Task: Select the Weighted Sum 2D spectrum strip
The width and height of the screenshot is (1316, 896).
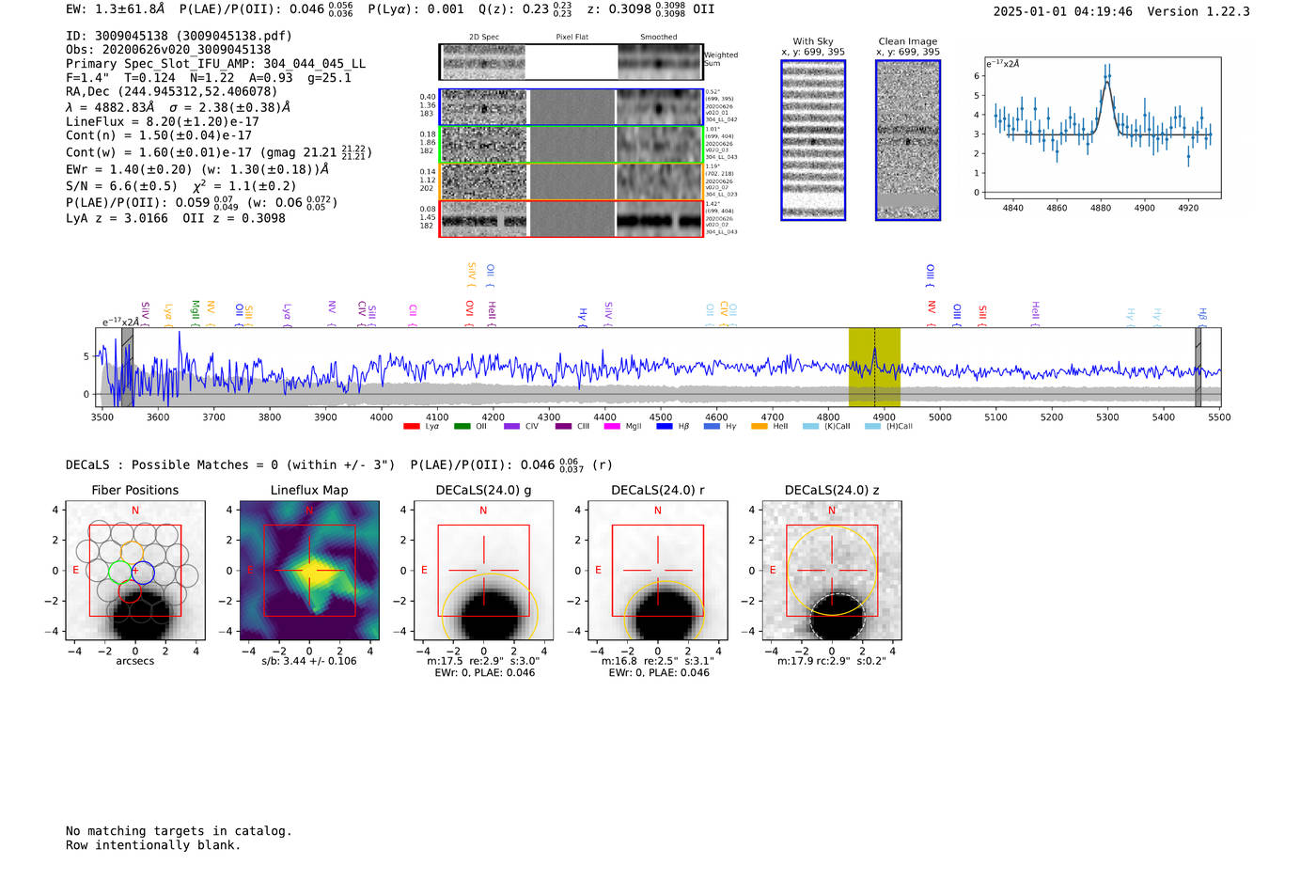Action: tap(571, 62)
